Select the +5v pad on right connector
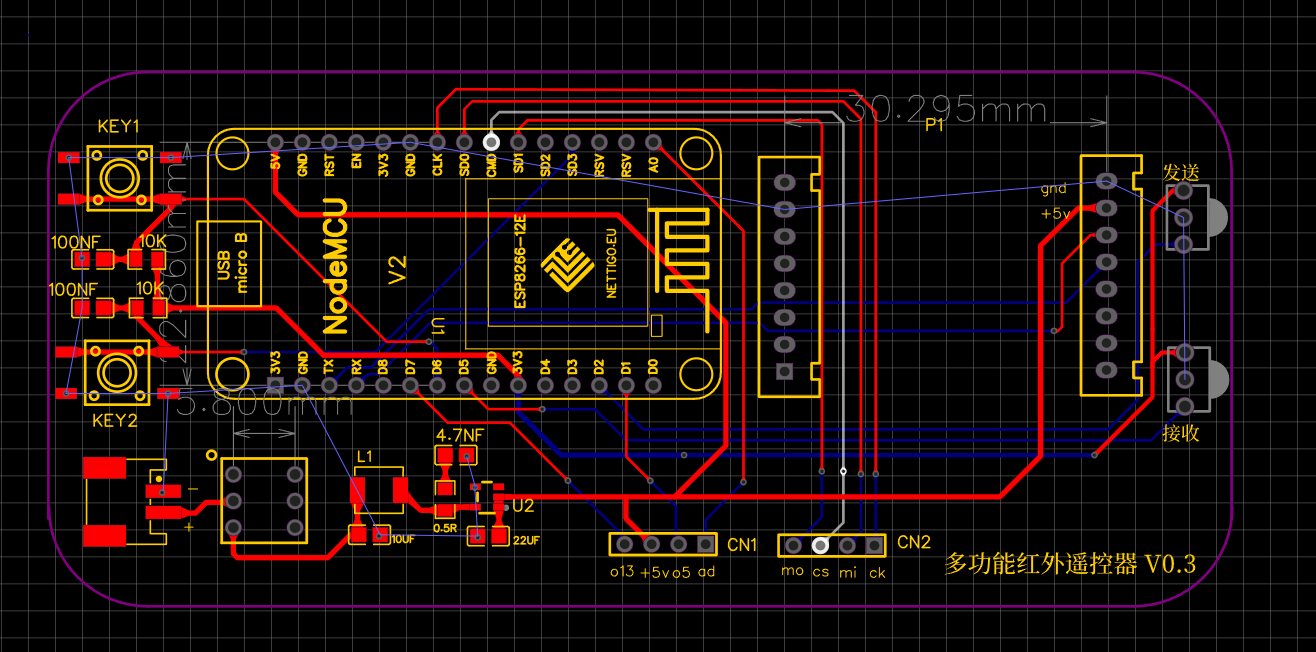Viewport: 1316px width, 652px height. tap(1105, 208)
